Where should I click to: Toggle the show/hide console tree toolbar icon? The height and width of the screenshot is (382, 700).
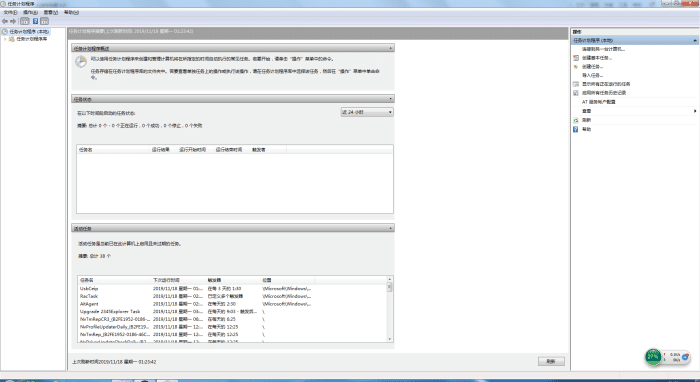(x=25, y=21)
